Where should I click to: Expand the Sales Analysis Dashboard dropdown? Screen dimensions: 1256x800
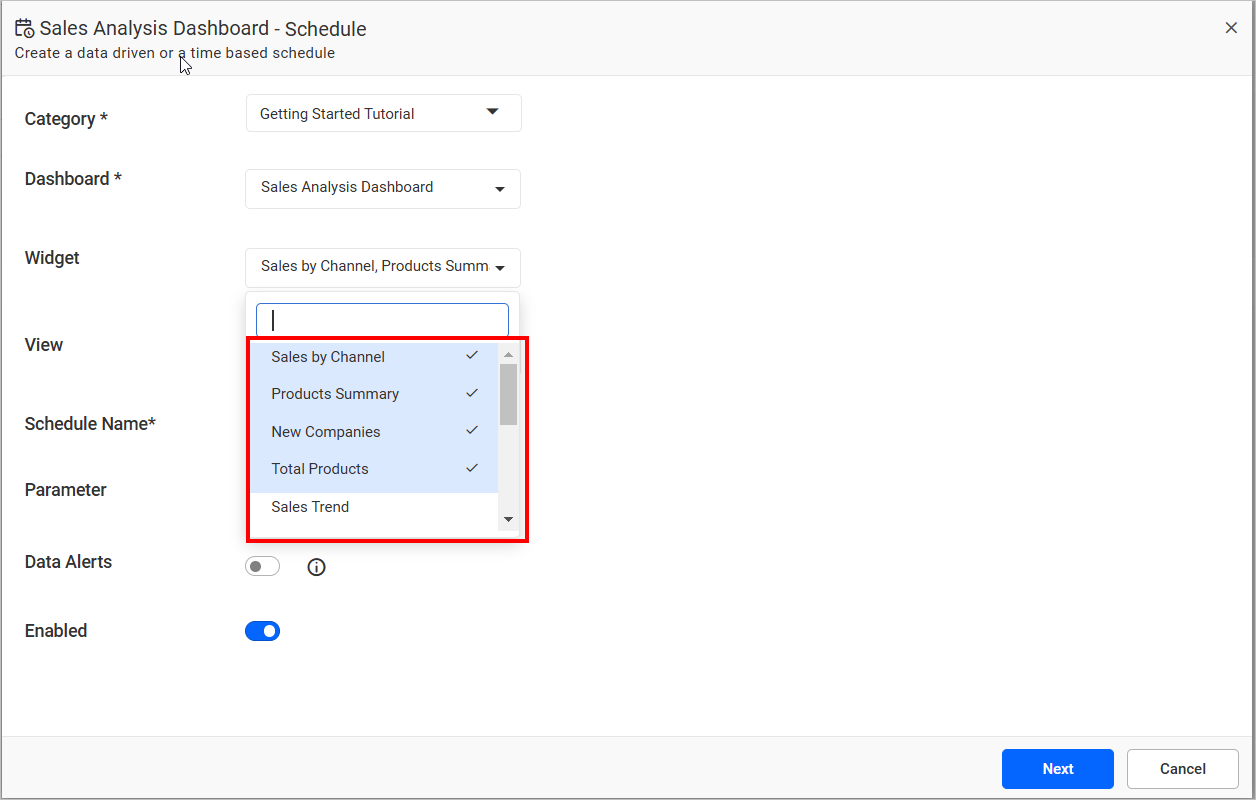click(383, 188)
